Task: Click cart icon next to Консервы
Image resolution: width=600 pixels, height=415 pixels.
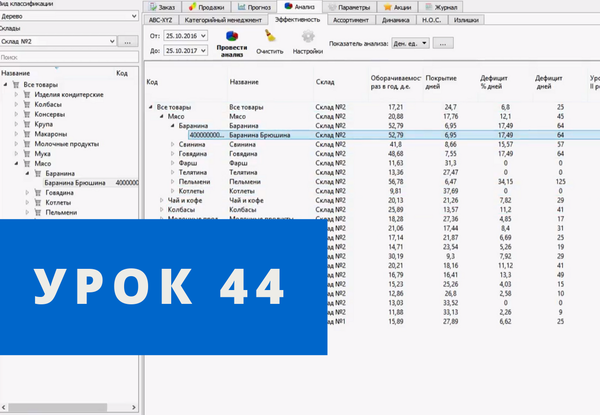Action: (x=27, y=114)
